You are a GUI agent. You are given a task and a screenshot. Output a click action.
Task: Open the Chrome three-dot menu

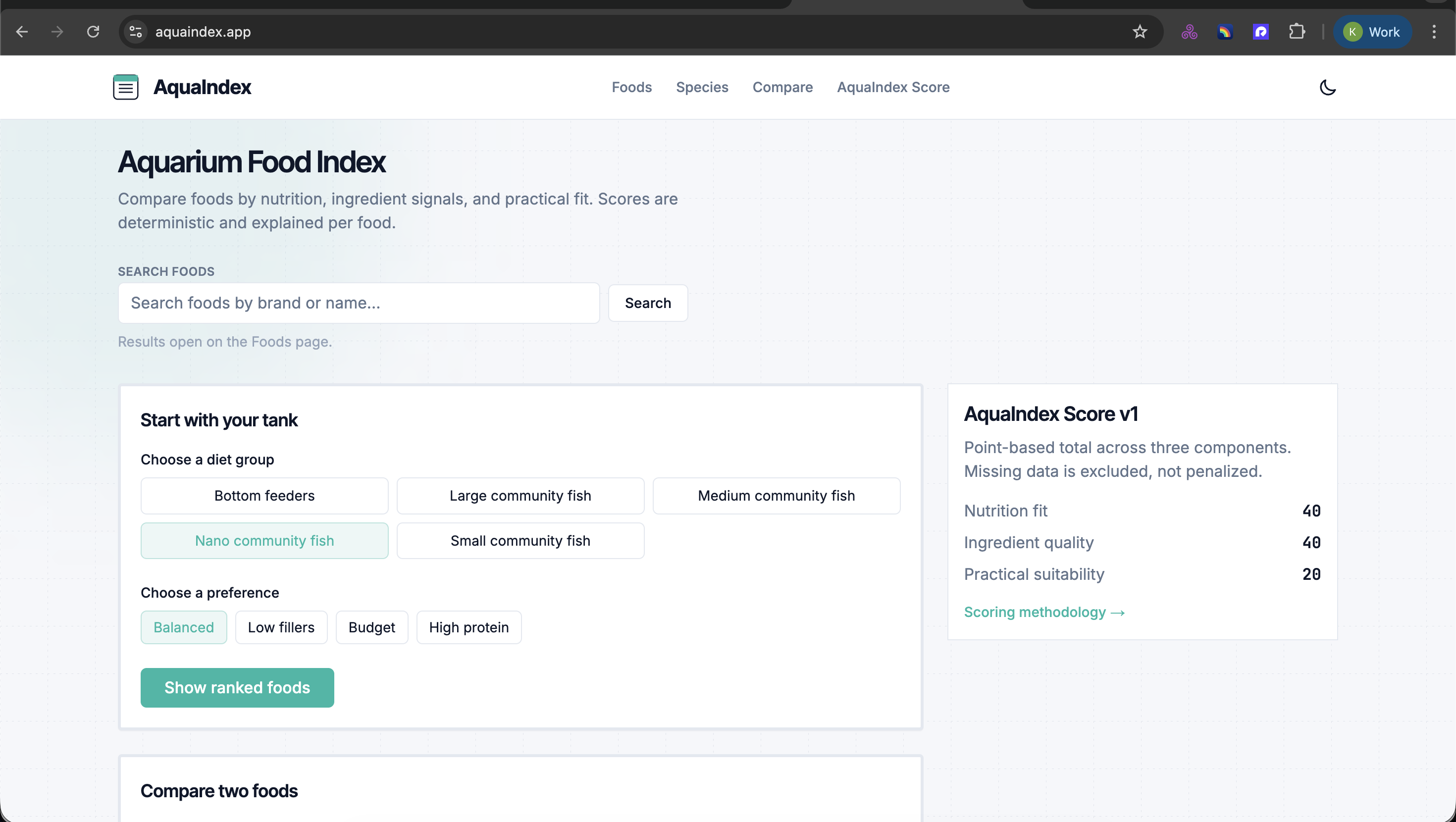point(1434,32)
